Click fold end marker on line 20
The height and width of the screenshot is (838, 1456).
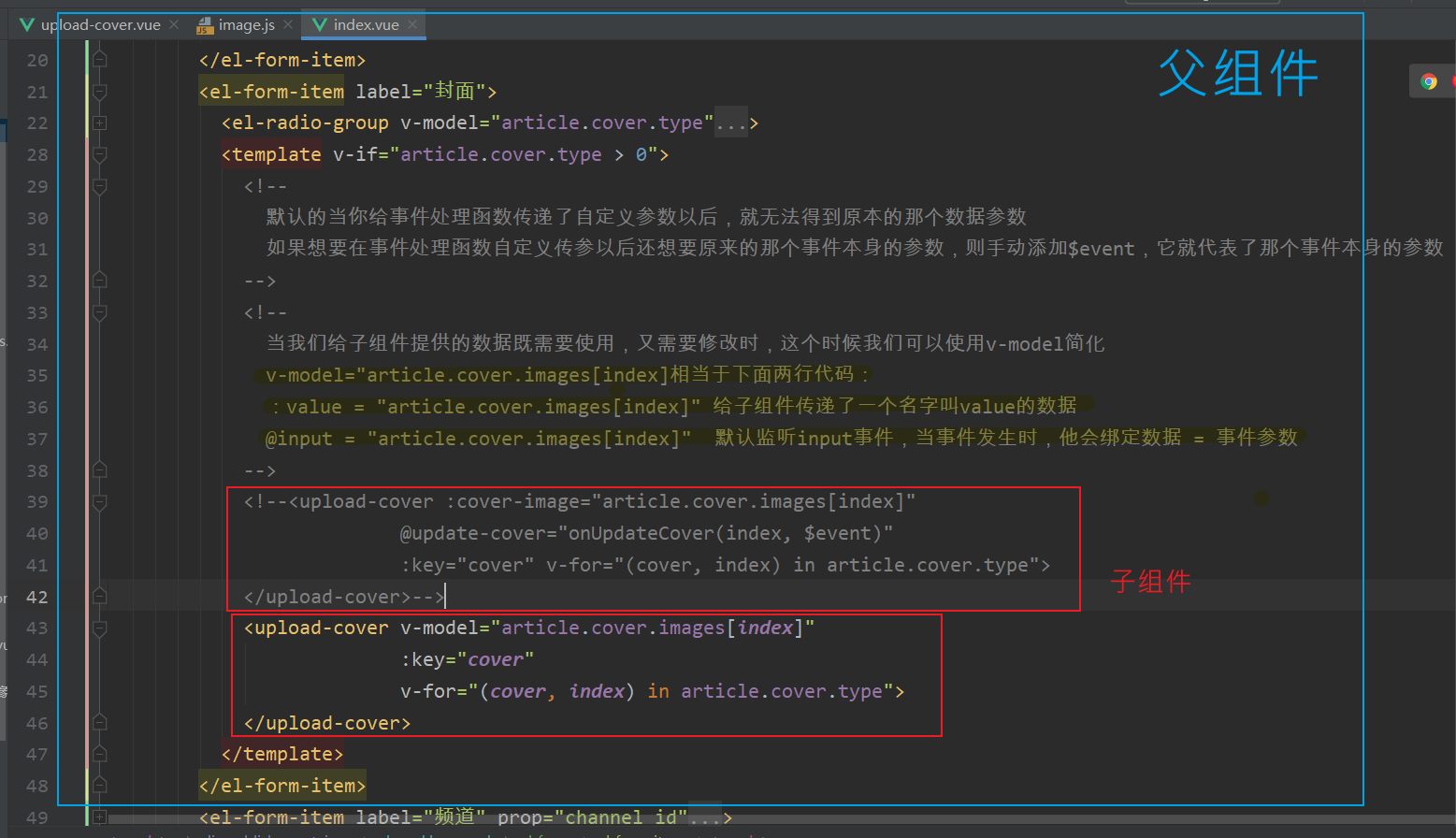pos(100,60)
